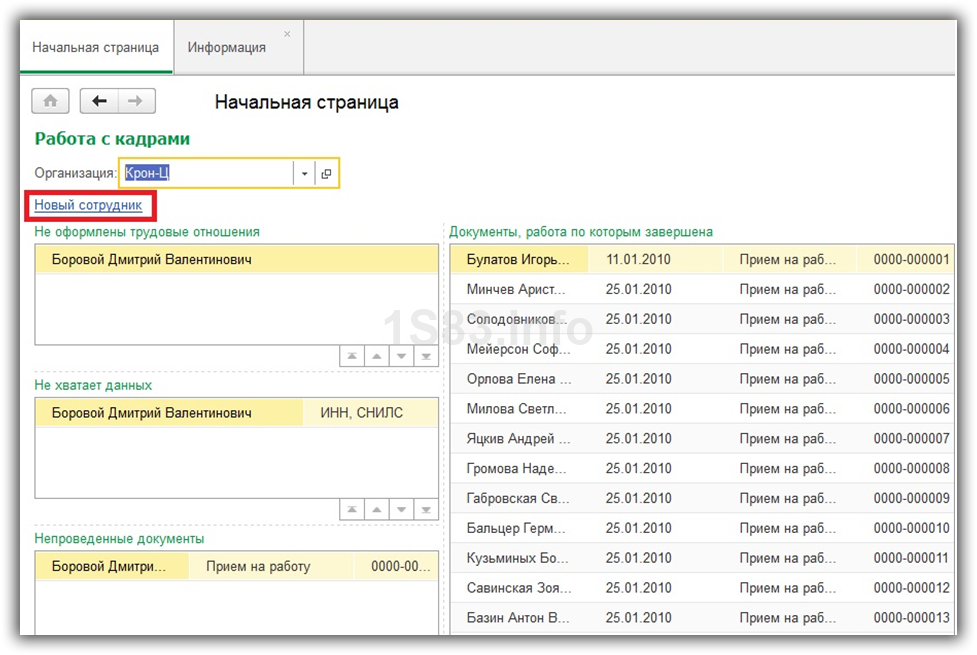Select document number 0000-000007 row
Viewport: 977px width, 655px height.
(x=911, y=439)
